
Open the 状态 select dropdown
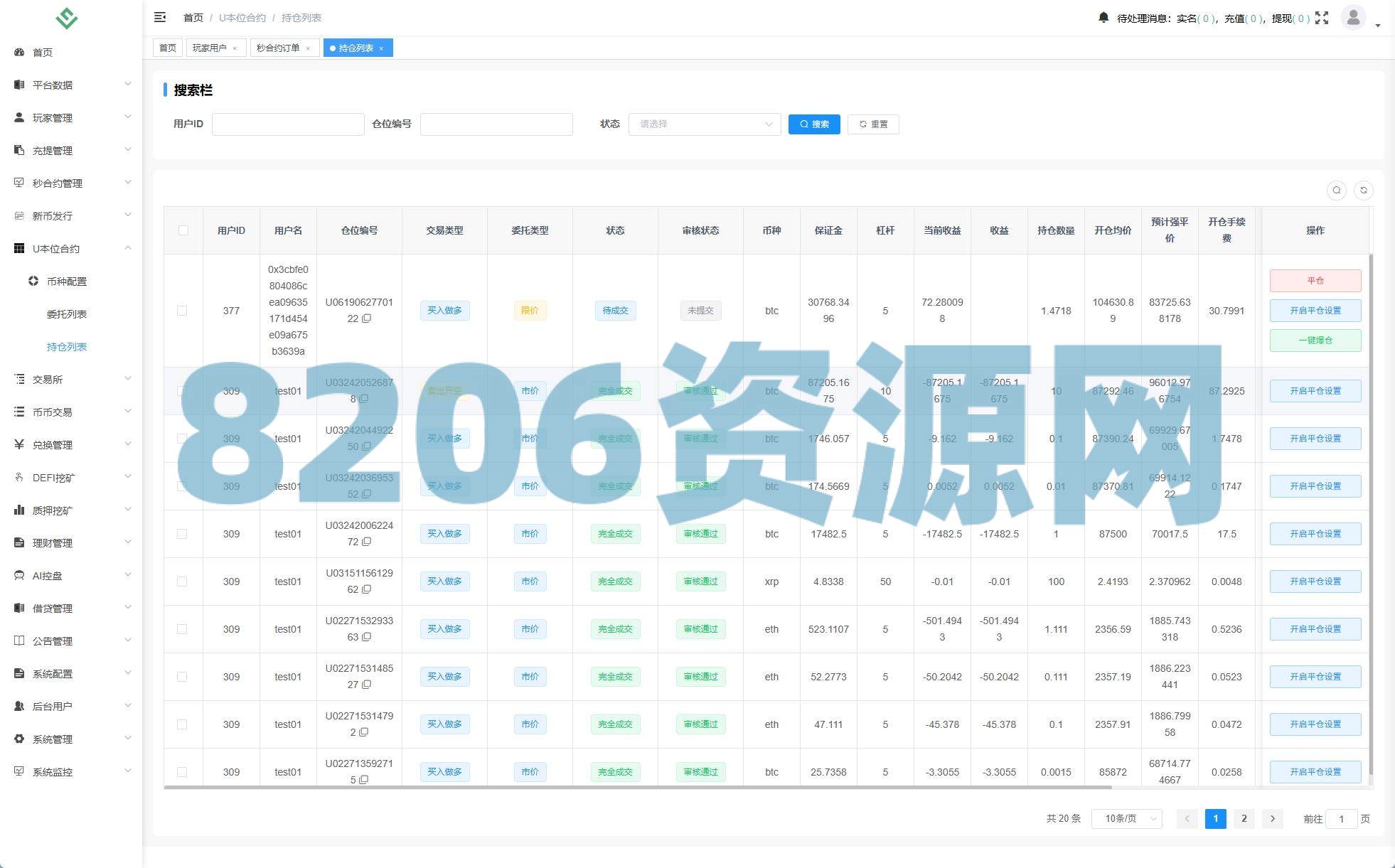click(x=704, y=124)
